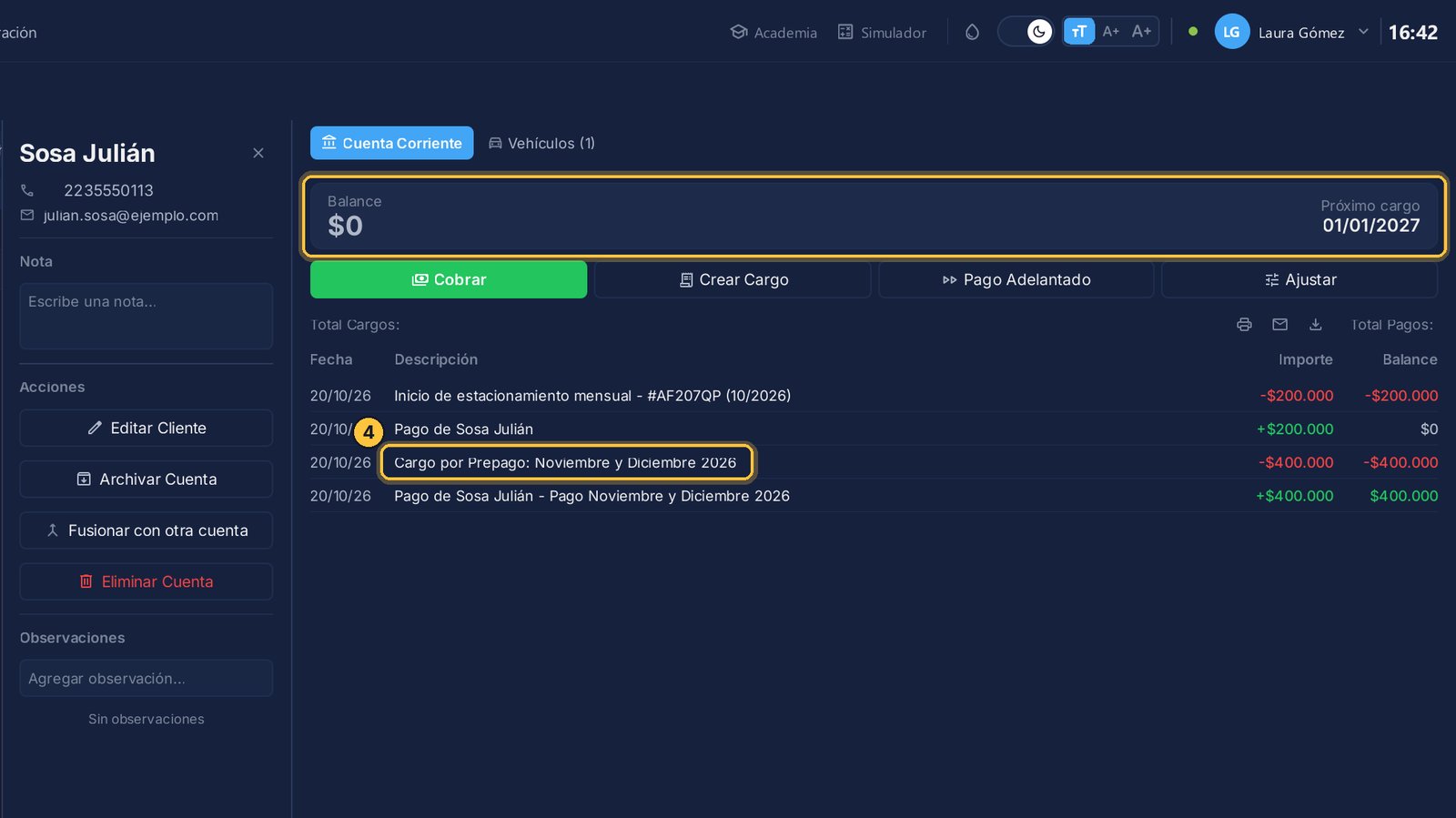Click Fusionar con otra cuenta
Image resolution: width=1456 pixels, height=818 pixels.
pyautogui.click(x=147, y=530)
